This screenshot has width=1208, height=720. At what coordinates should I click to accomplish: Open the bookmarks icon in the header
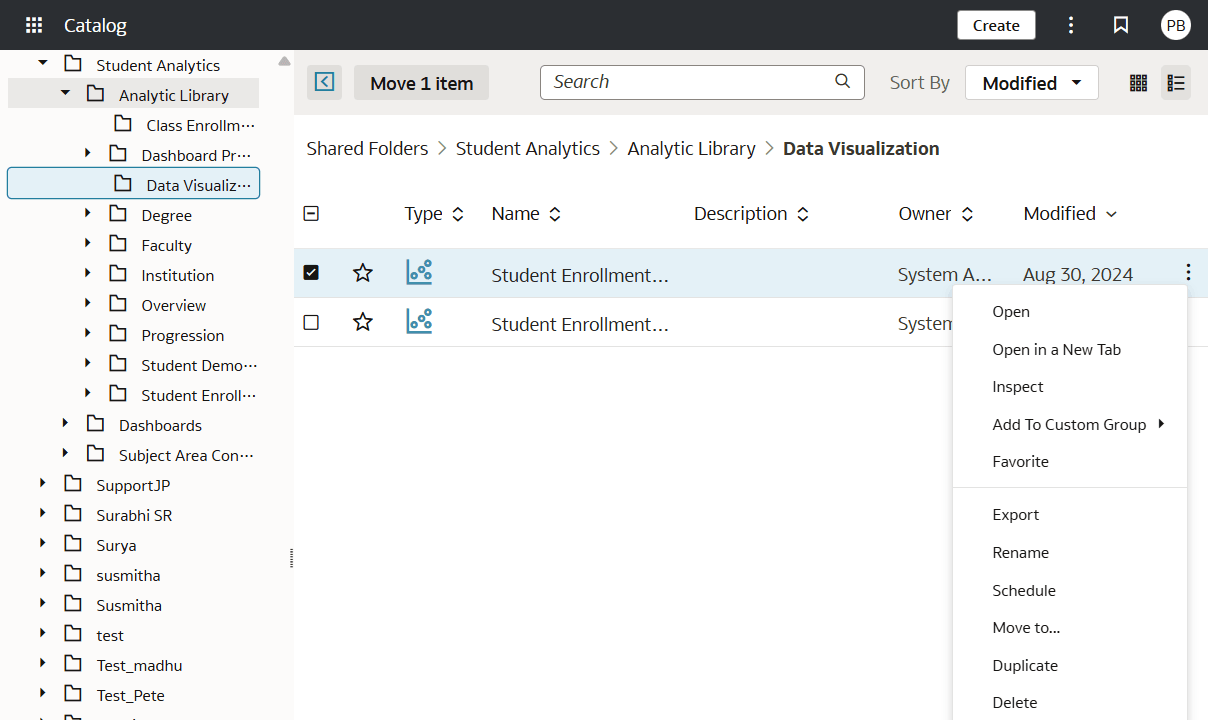click(x=1121, y=25)
